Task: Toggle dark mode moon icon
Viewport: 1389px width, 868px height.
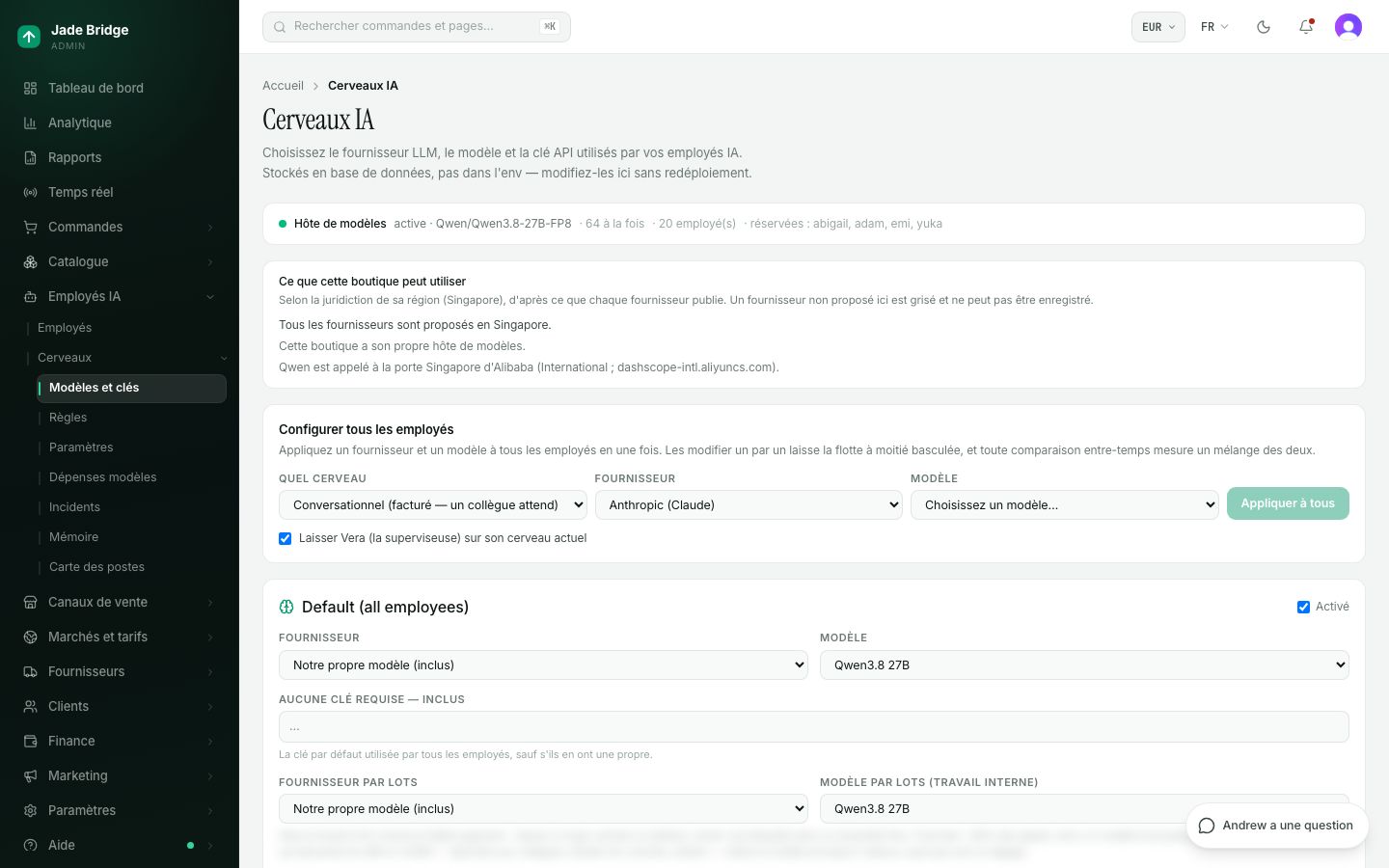Action: point(1264,27)
